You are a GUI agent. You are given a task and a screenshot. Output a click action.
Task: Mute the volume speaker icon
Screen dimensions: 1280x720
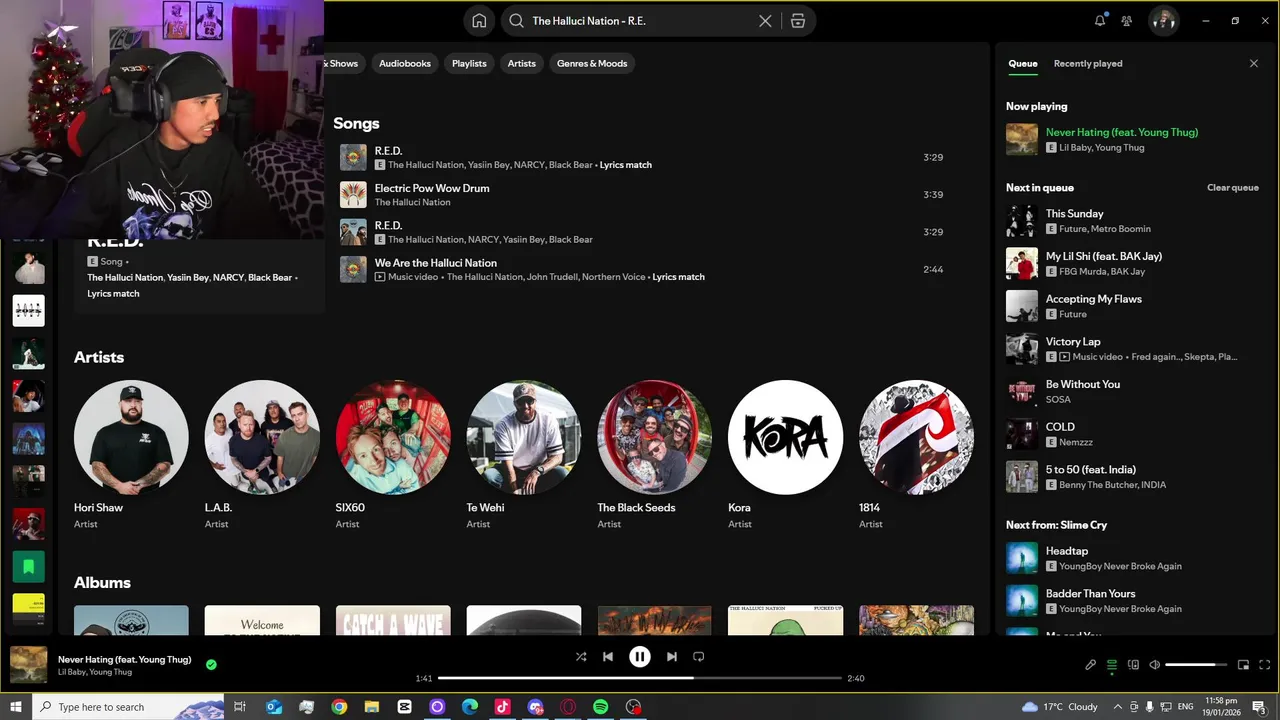pos(1154,665)
